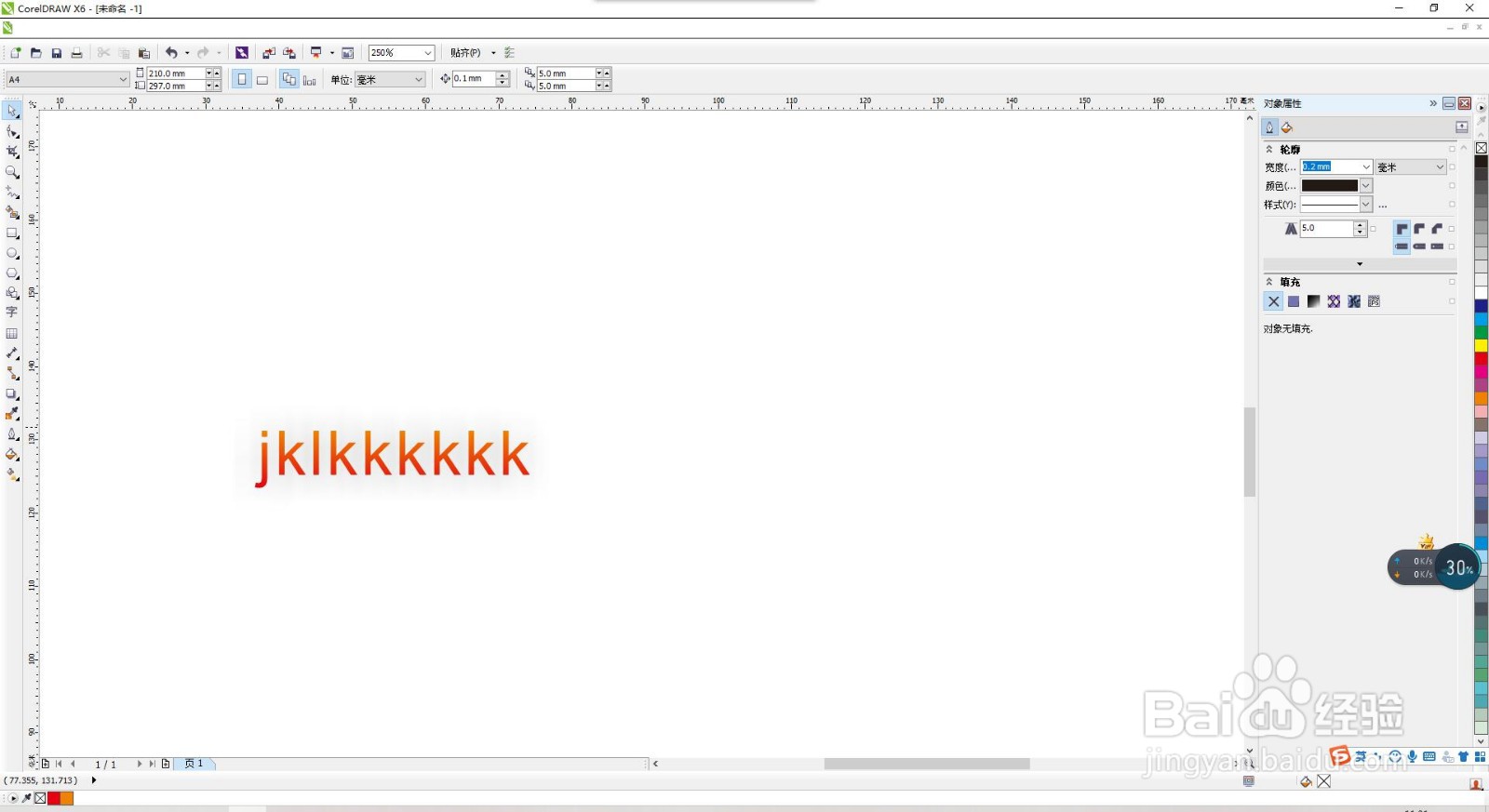Click the horizontal scrollbar thumb
Screen dimensions: 1489x812
click(x=927, y=764)
